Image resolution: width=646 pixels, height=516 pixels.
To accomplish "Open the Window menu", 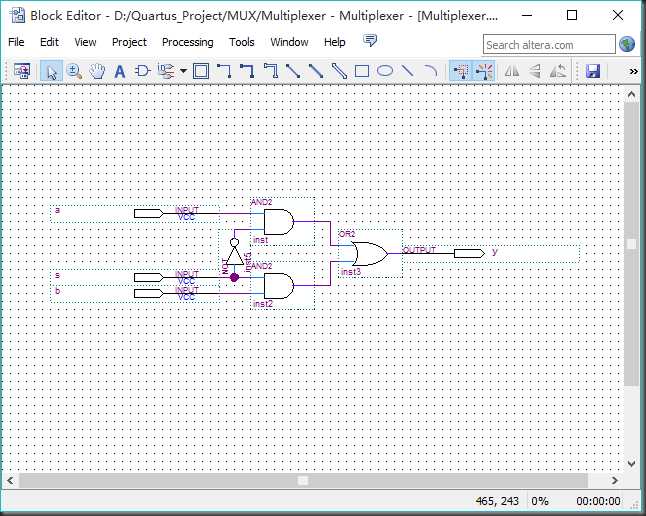I will [289, 42].
